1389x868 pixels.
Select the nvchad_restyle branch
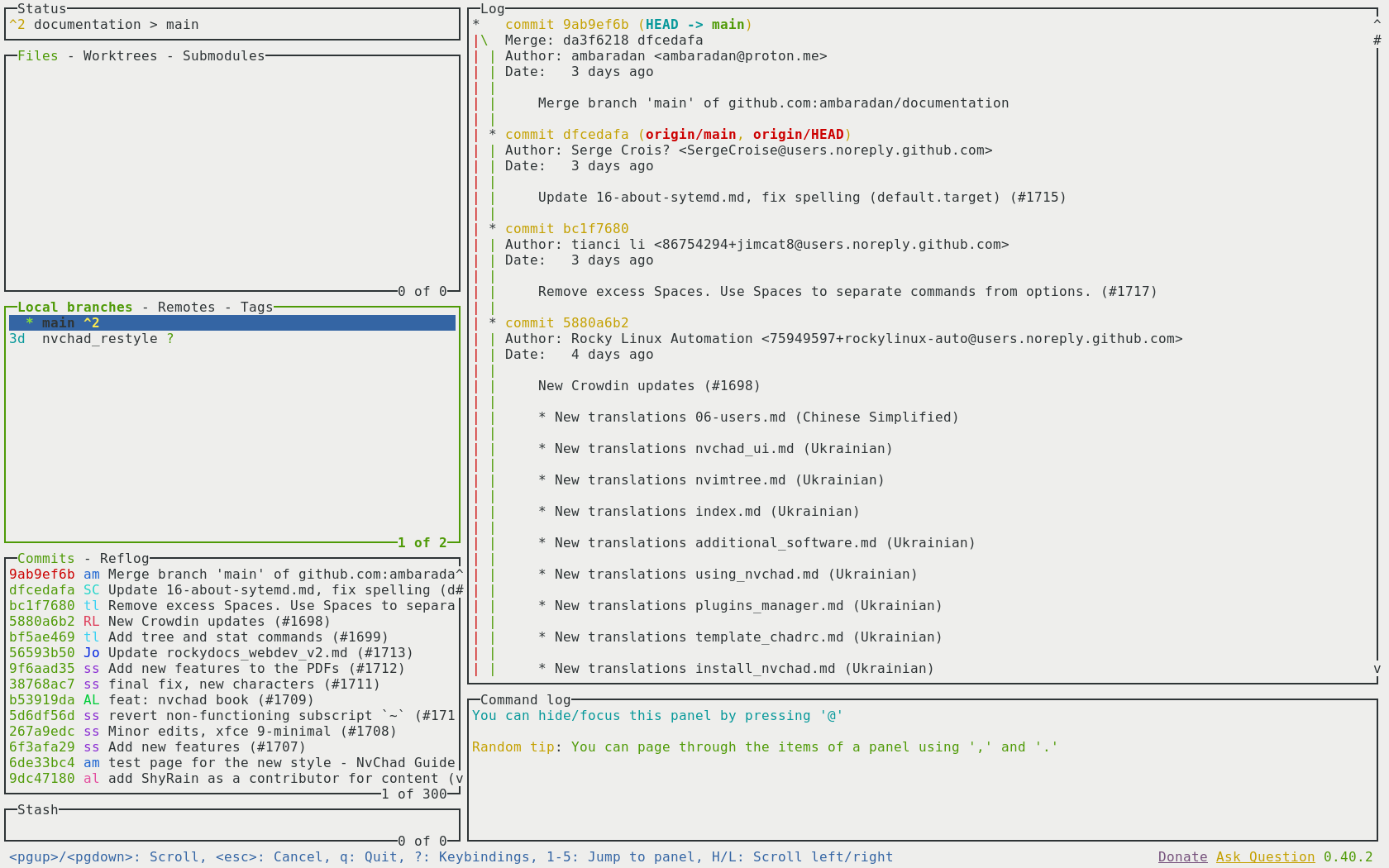[x=99, y=339]
